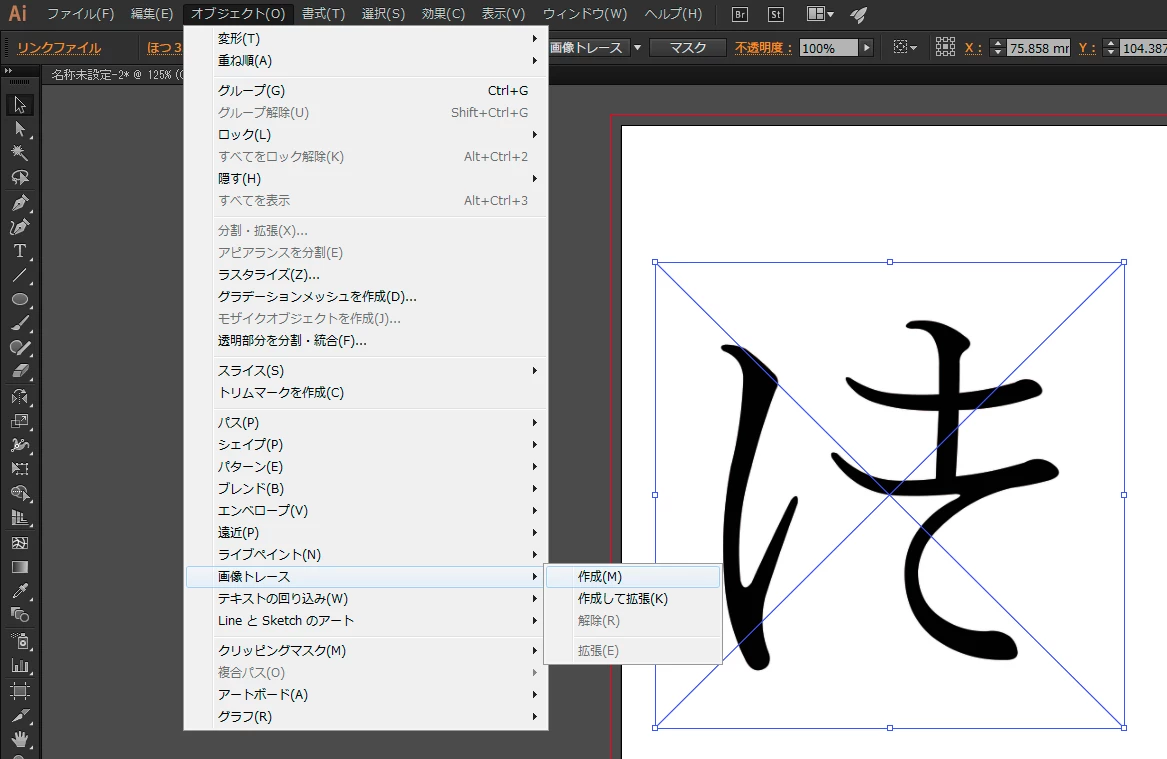This screenshot has width=1167, height=759.
Task: Choose the Symbol Sprayer tool
Action: 20,641
